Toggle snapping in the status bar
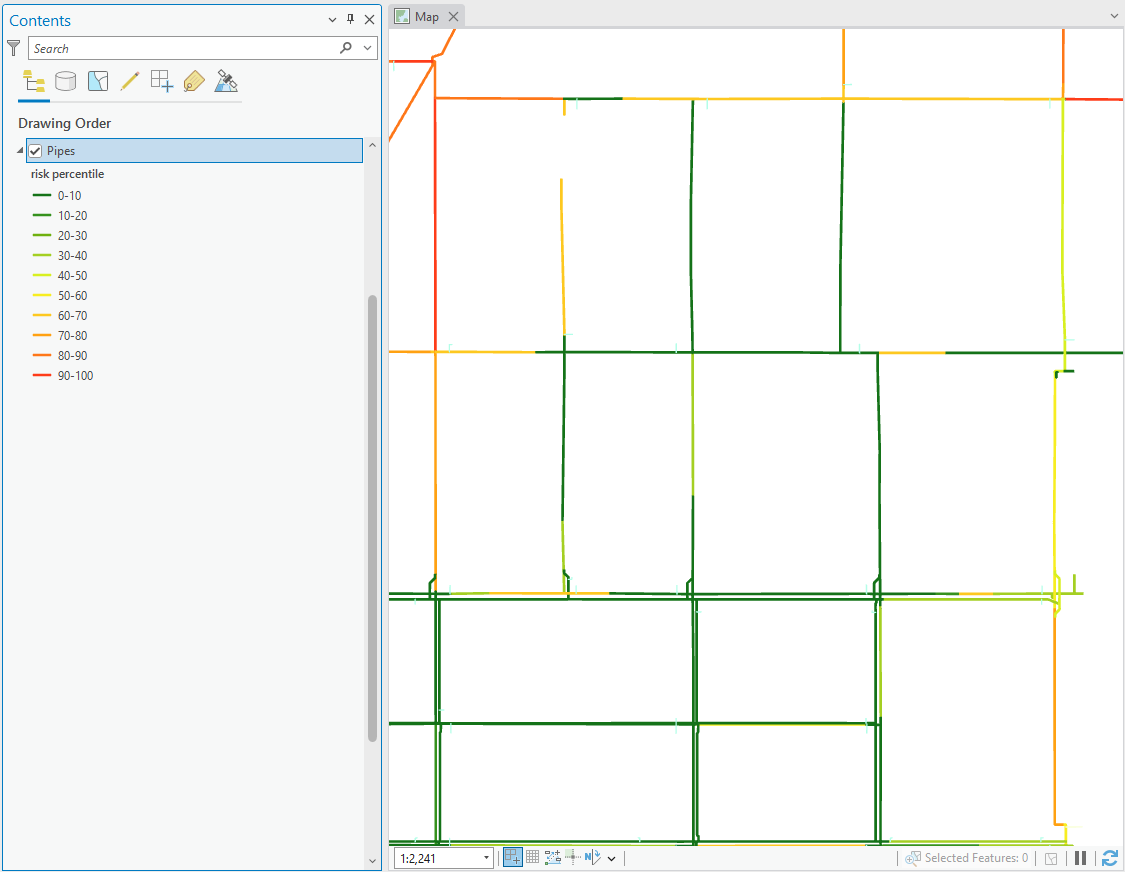Screen dimensions: 1125x872 (x=512, y=857)
